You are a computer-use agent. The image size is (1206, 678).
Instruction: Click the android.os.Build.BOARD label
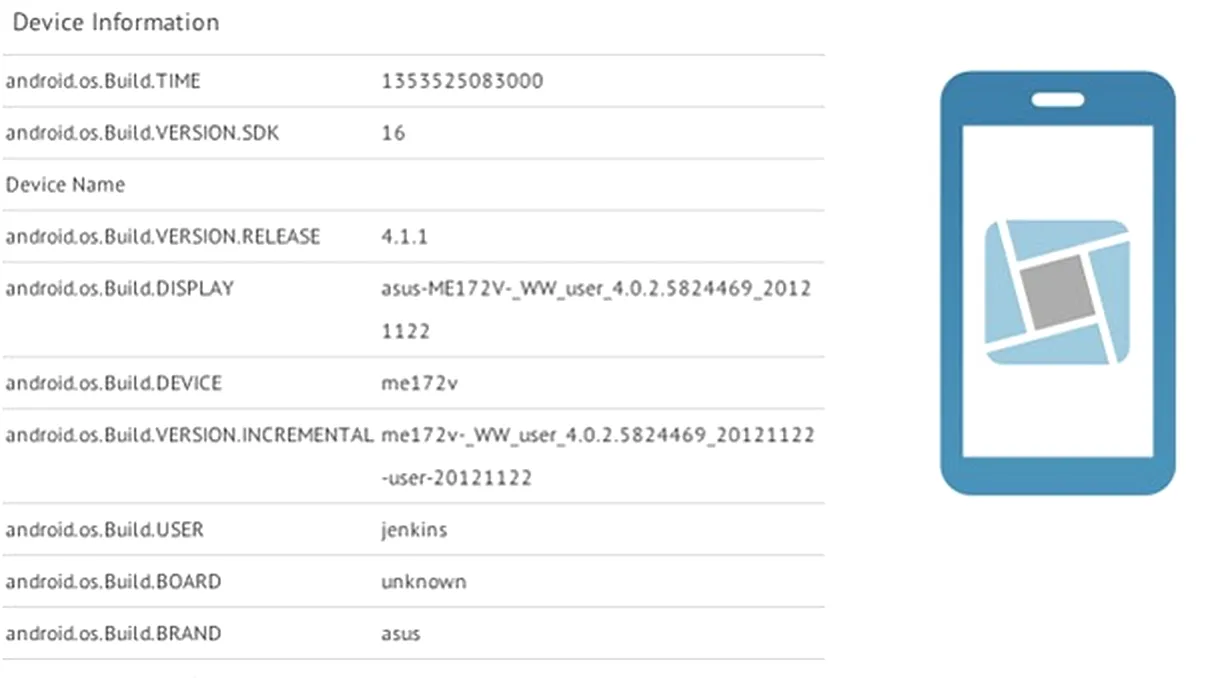point(113,581)
